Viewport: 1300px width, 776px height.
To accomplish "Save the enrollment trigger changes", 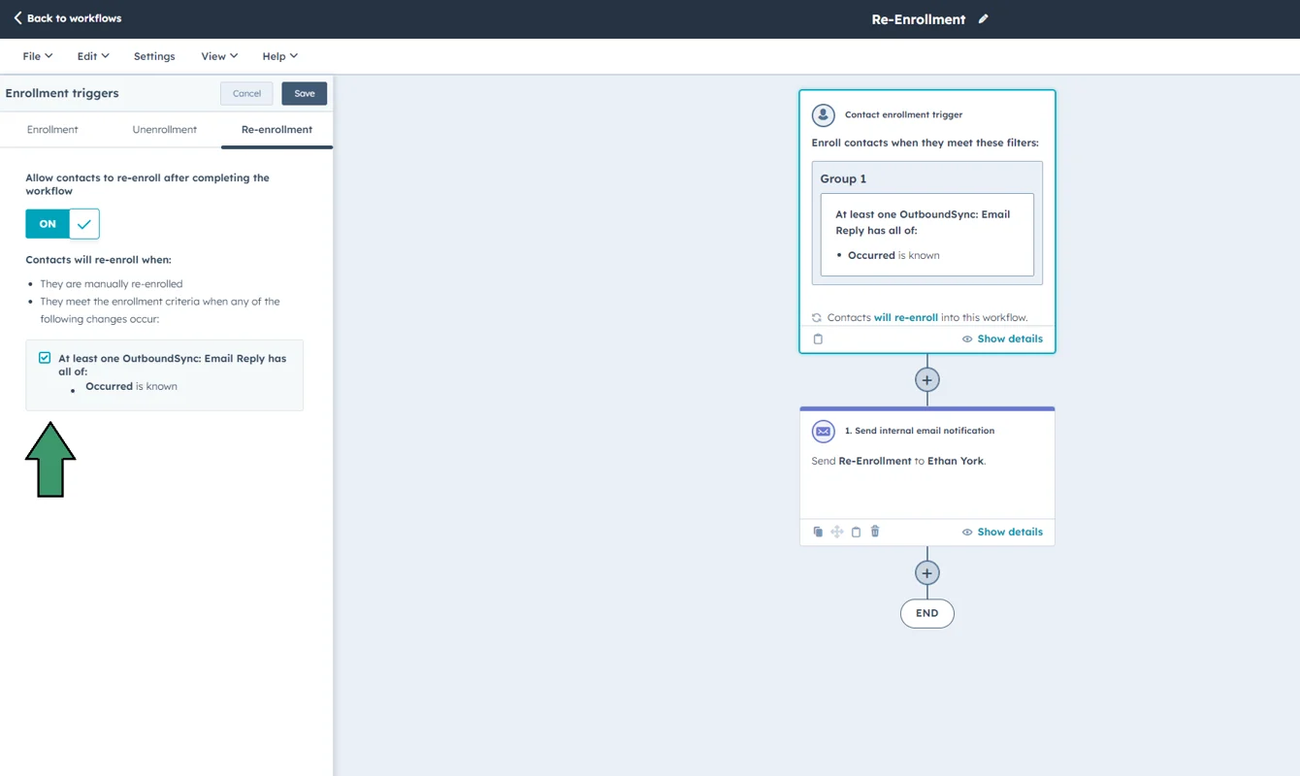I will pos(303,93).
